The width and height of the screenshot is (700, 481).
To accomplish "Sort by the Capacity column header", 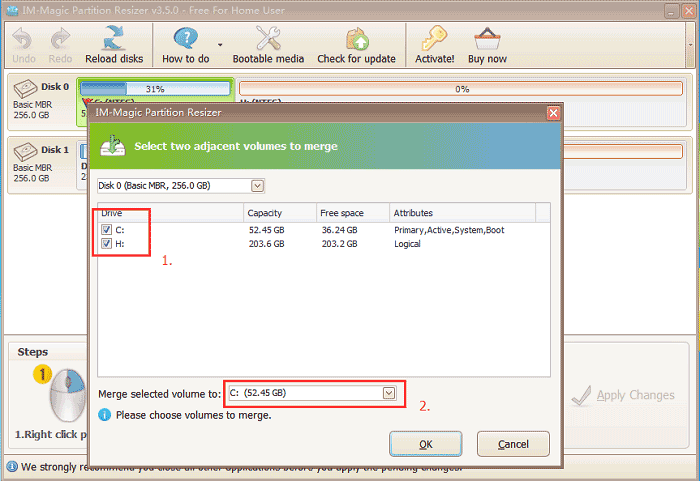I will coord(280,213).
